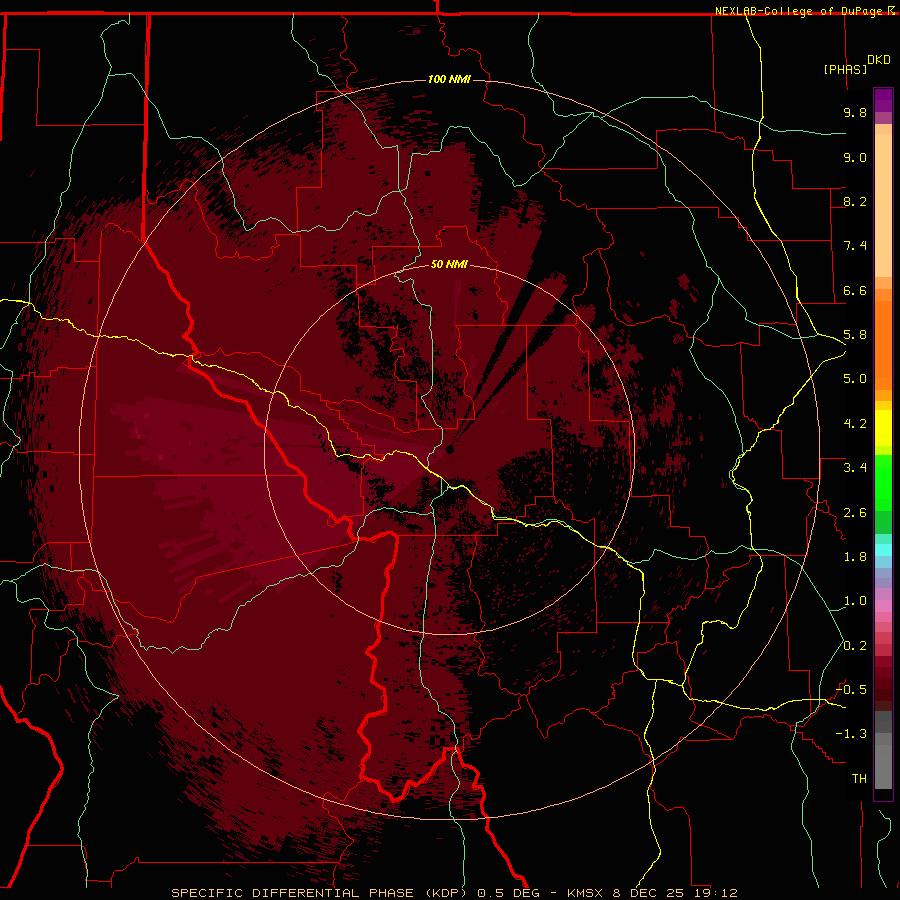Click the bright yellow band of color bar

coord(883,428)
